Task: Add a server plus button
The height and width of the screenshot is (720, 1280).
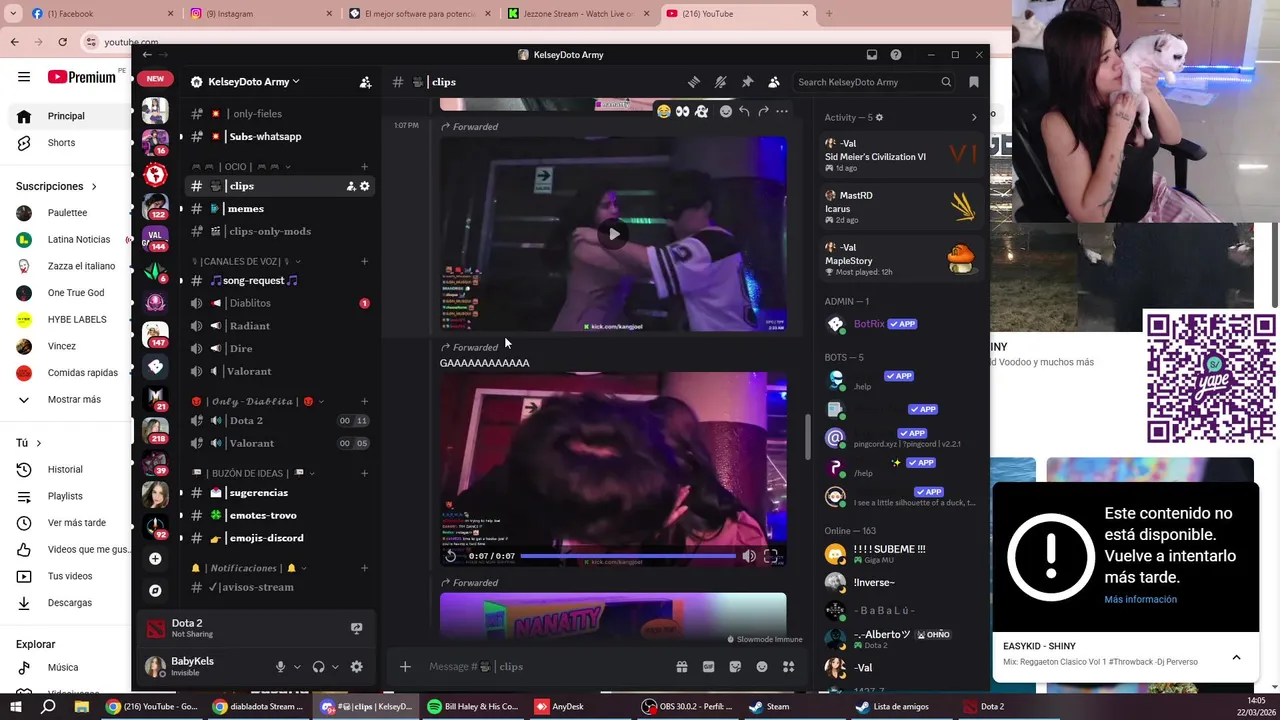Action: pos(155,559)
